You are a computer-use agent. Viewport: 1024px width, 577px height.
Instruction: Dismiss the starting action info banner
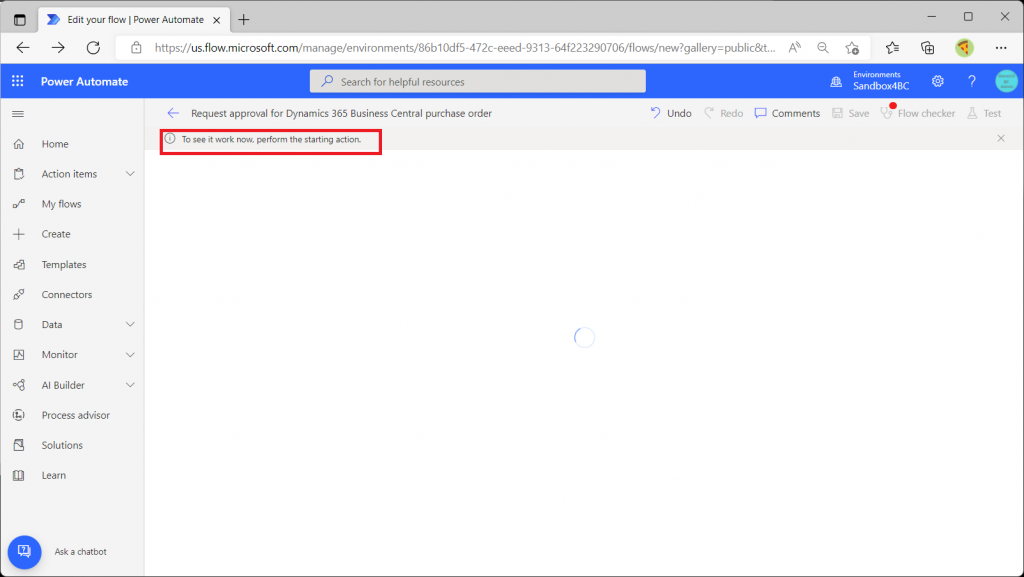click(x=1001, y=138)
